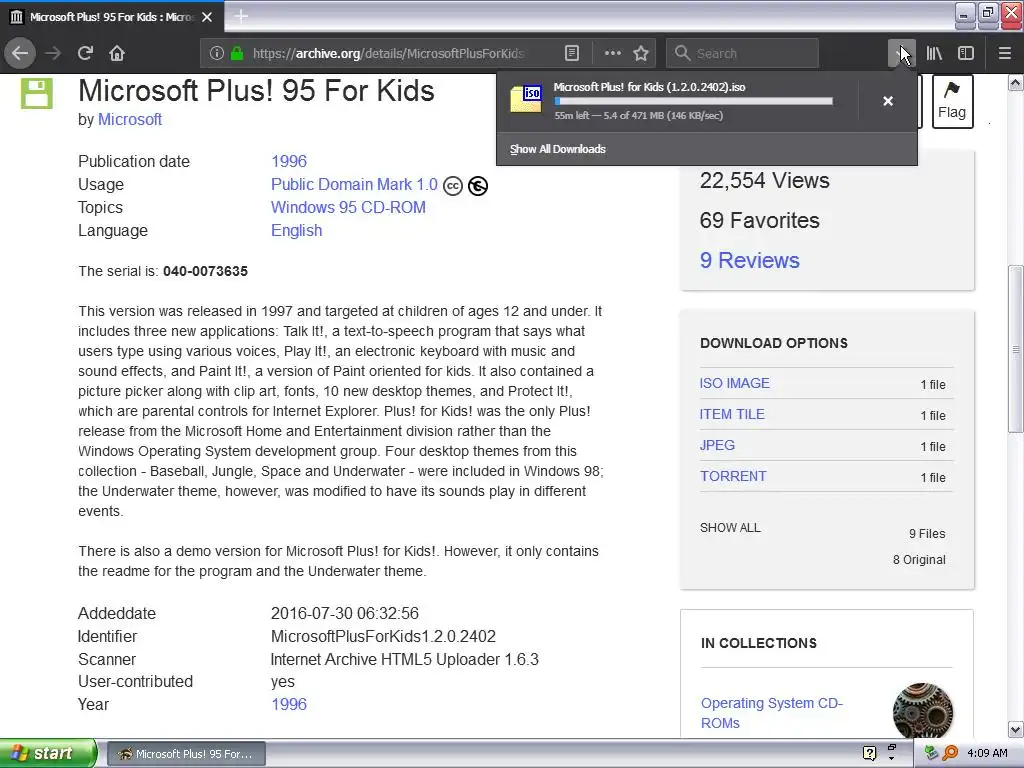Viewport: 1024px width, 768px height.
Task: Click the page scrollbar down arrow
Action: coord(1016,729)
